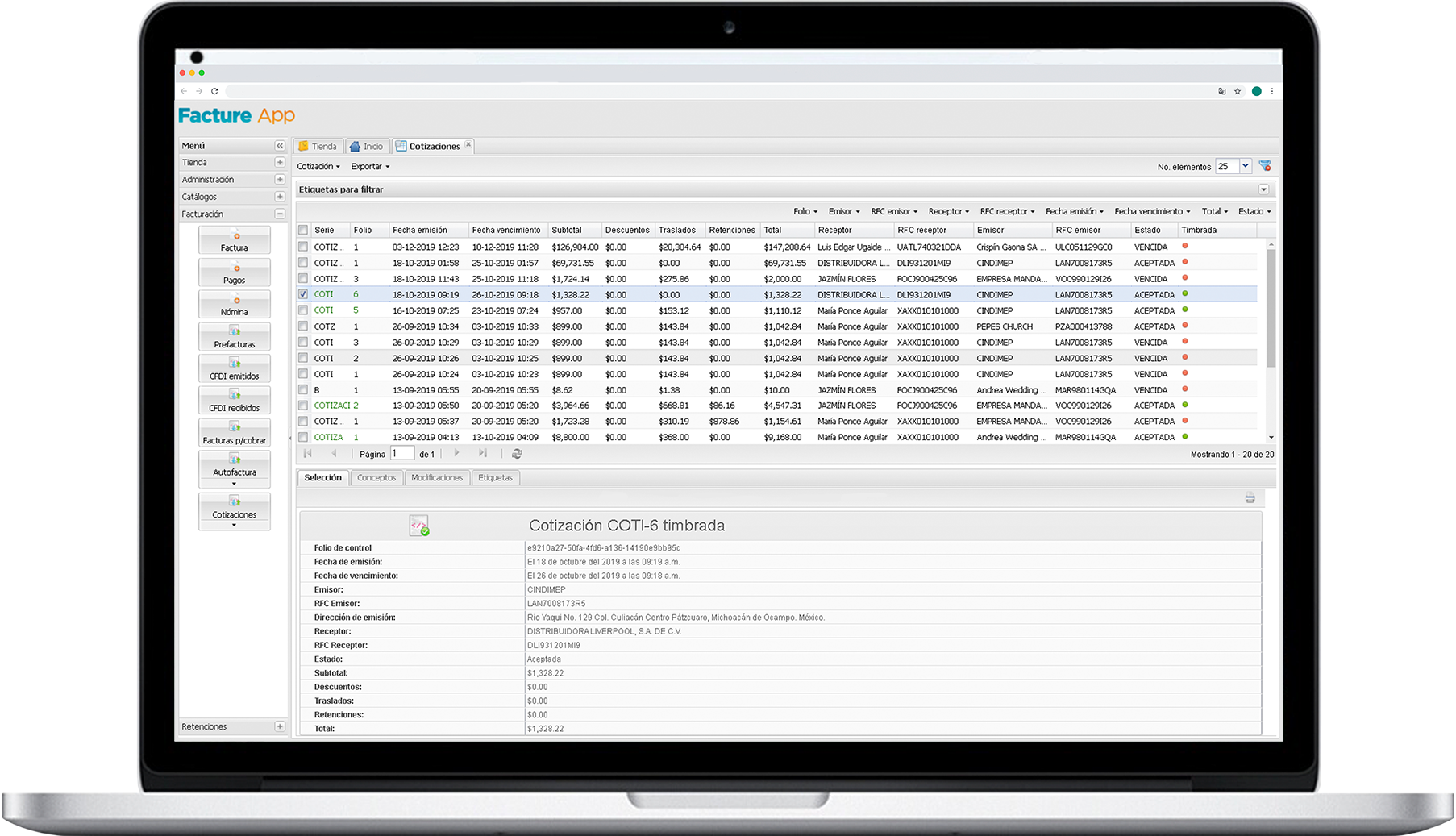Expand the Administración menu section
Viewport: 1456px width, 836px height.
(280, 180)
